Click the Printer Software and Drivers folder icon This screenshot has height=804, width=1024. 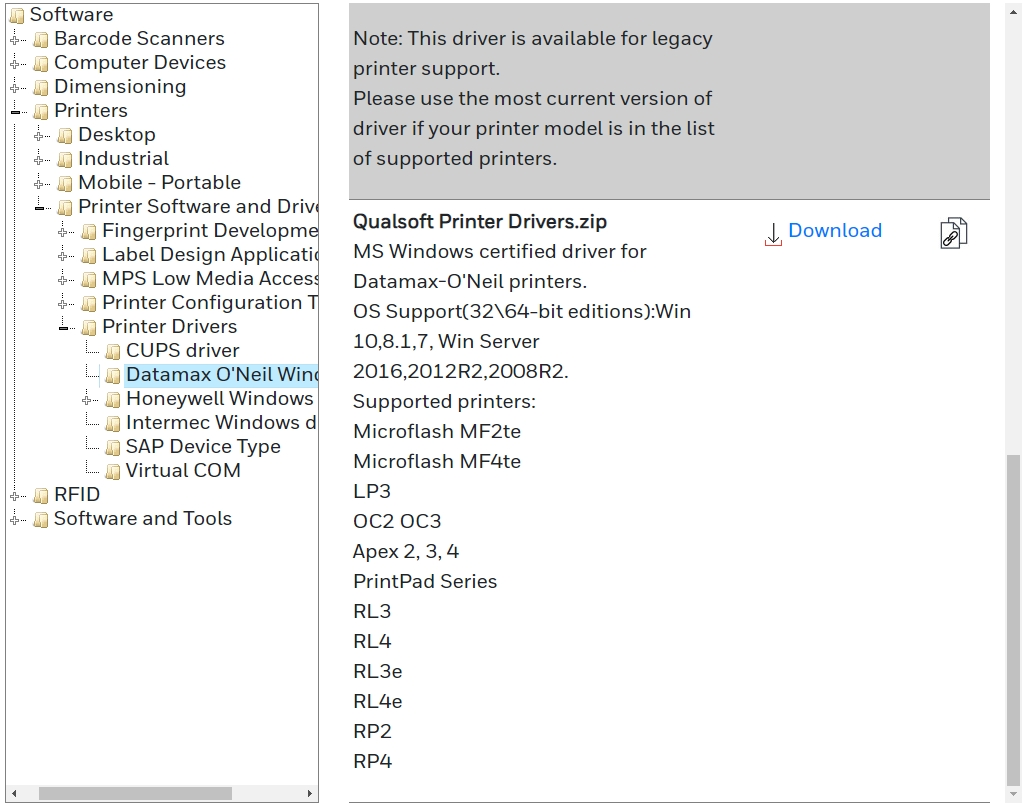(x=65, y=208)
